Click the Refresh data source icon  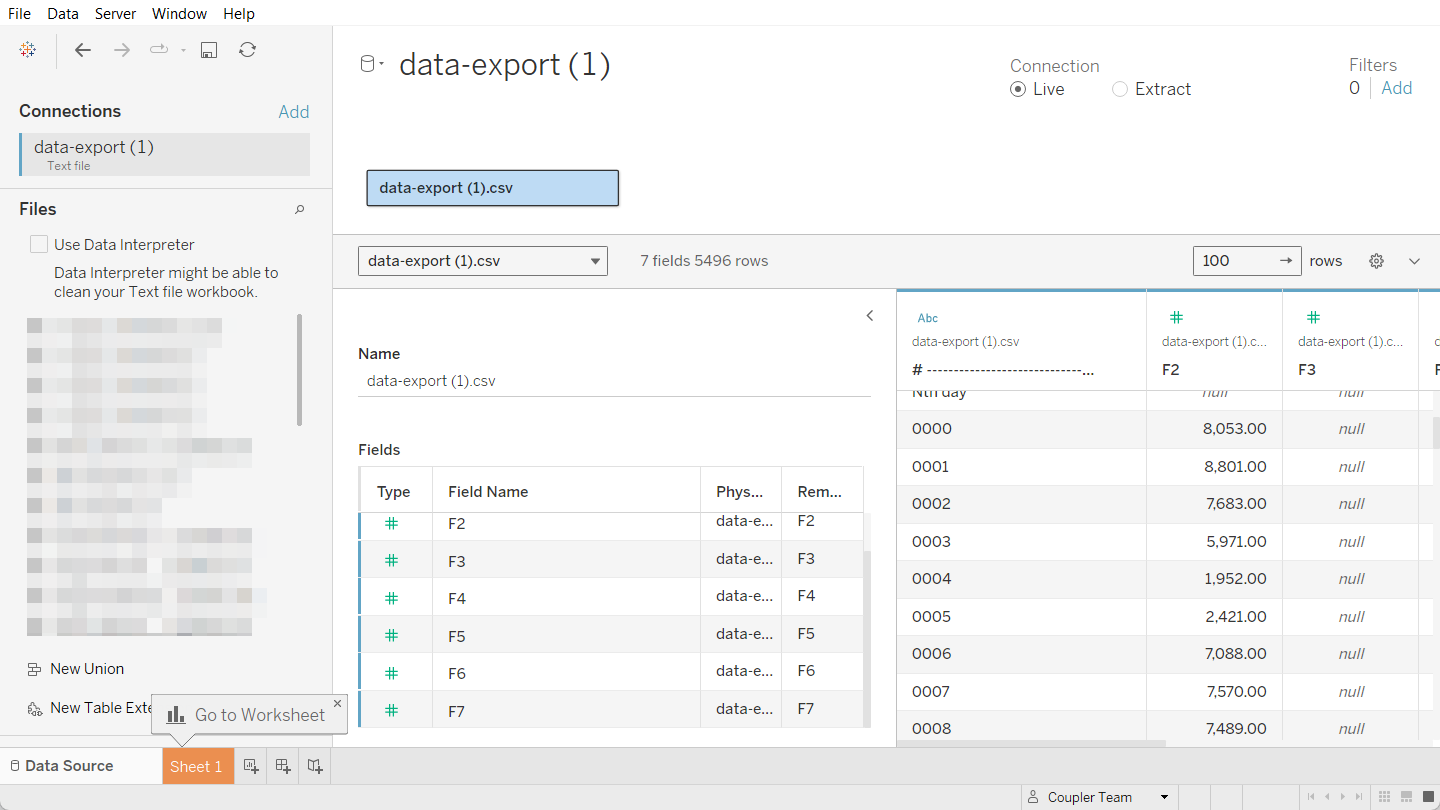[x=247, y=49]
